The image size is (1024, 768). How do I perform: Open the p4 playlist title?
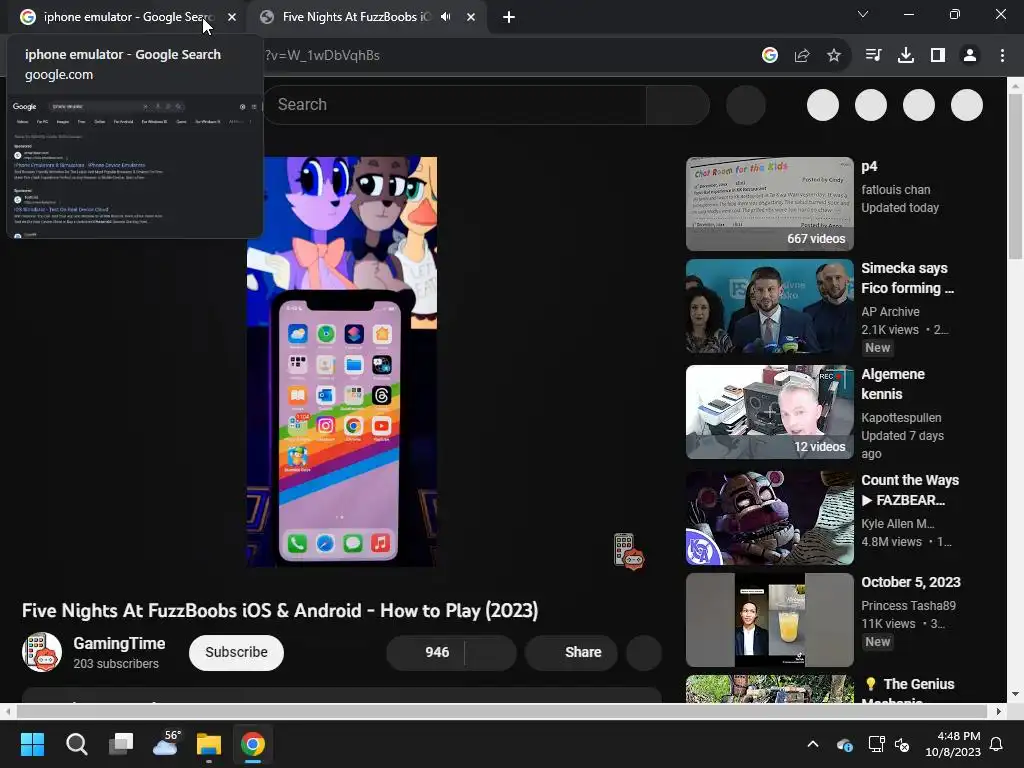[869, 167]
